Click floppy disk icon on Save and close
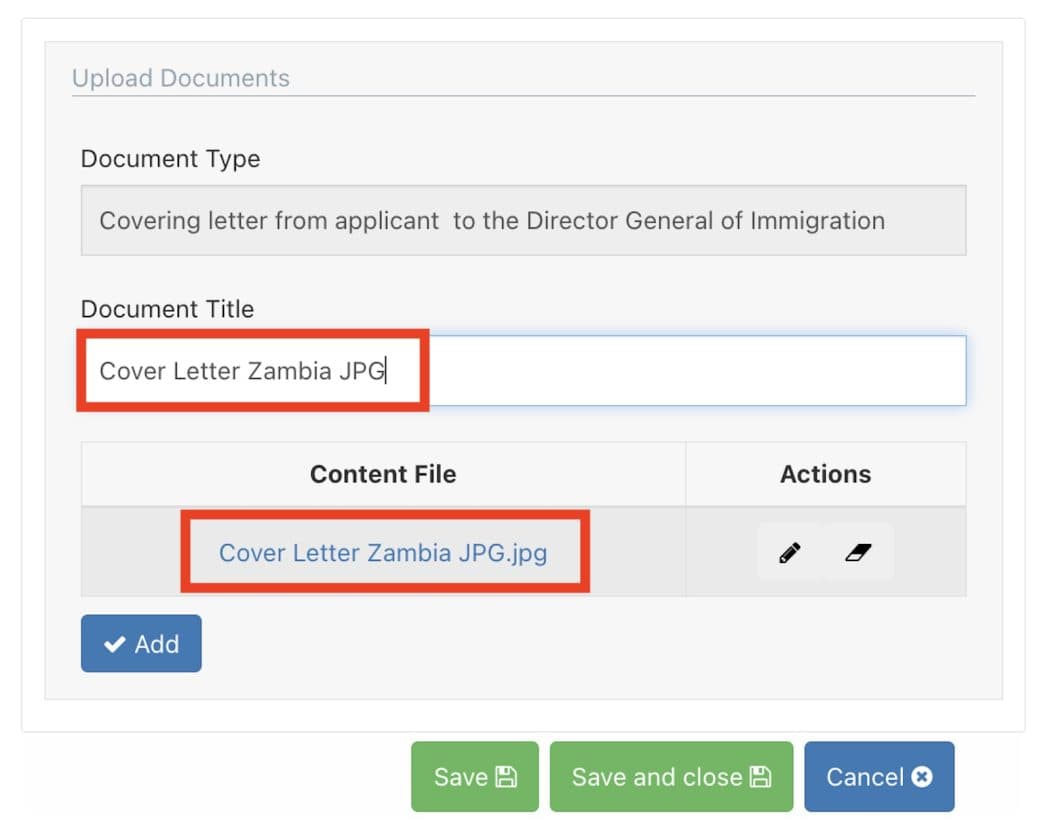Viewport: 1042px width, 835px height. click(x=760, y=777)
